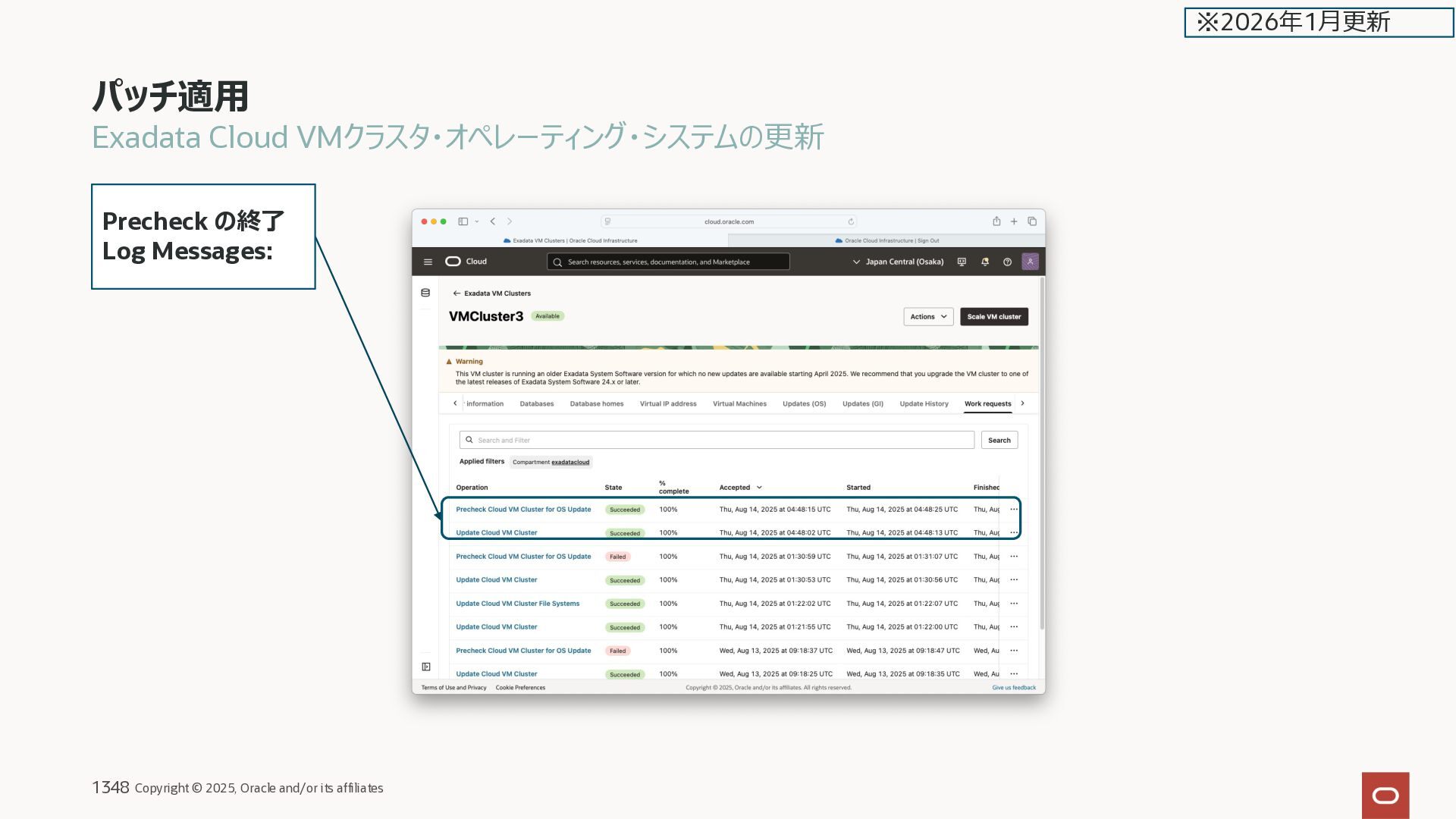Open a new tab with plus icon
The image size is (1456, 819).
tap(1014, 221)
